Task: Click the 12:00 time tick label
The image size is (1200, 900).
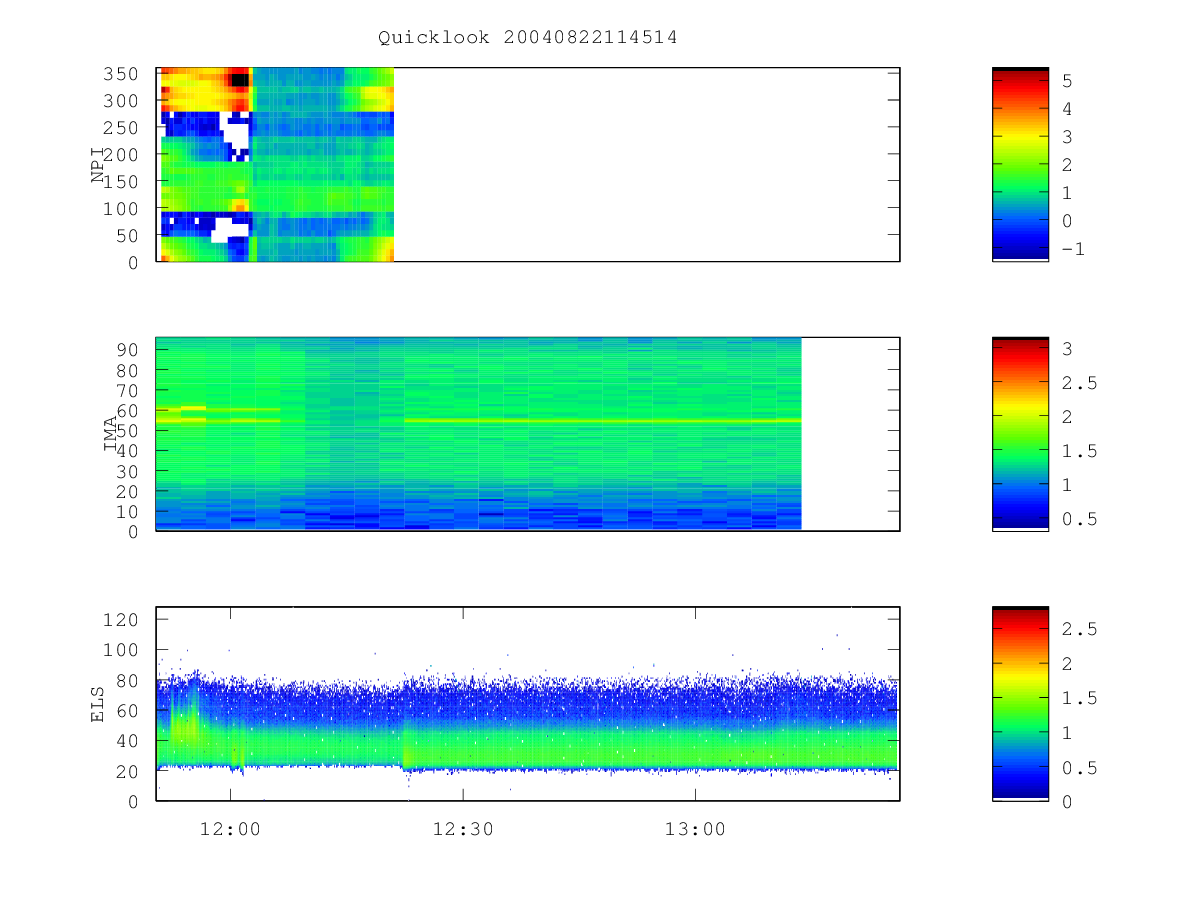Action: pos(230,828)
